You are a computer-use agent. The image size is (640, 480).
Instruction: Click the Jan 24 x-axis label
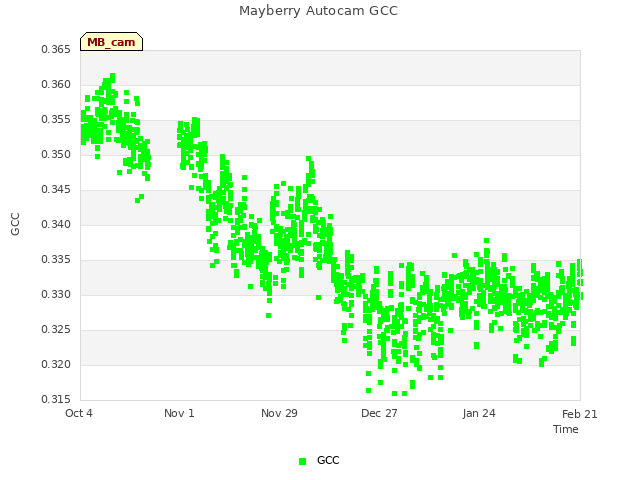tap(479, 413)
